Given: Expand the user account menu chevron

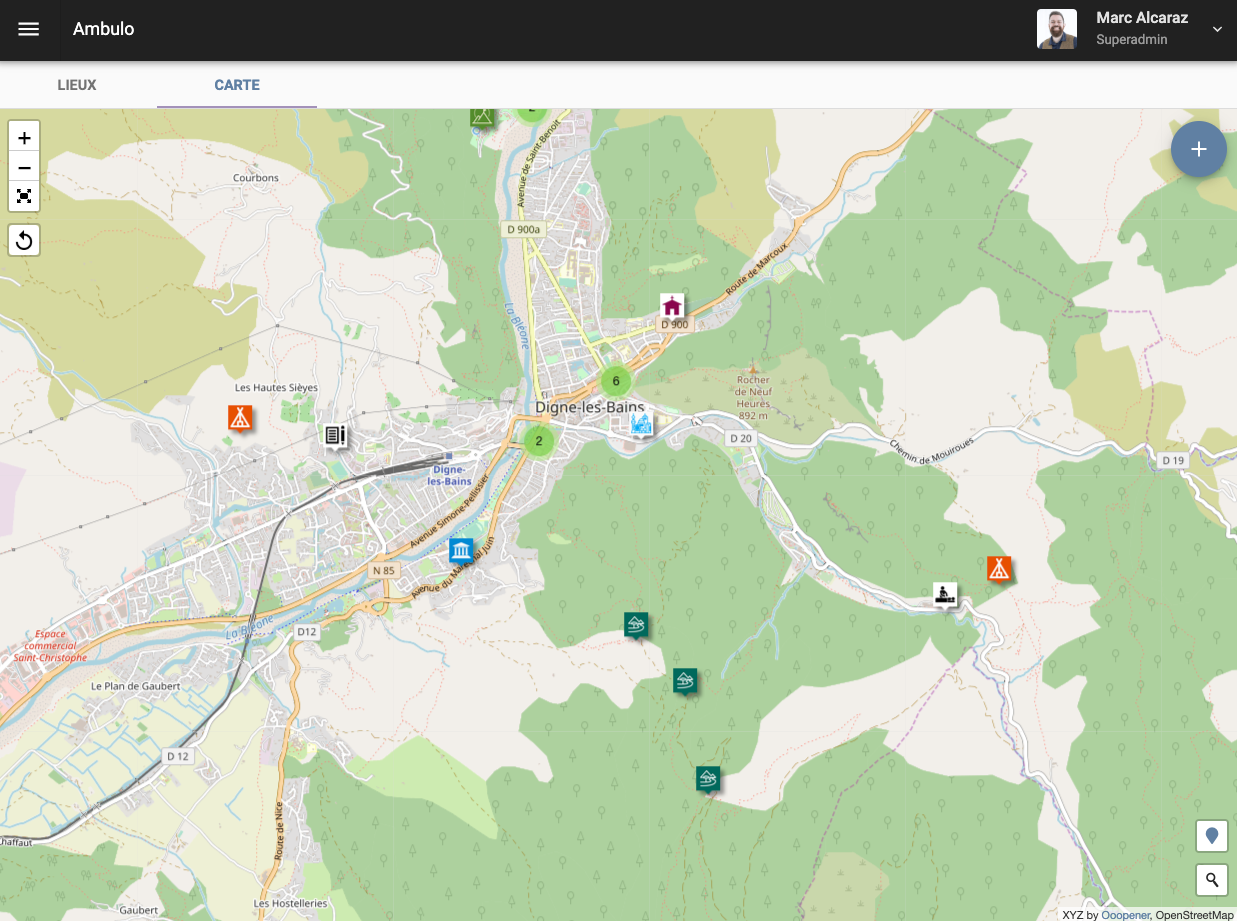Looking at the screenshot, I should 1217,30.
